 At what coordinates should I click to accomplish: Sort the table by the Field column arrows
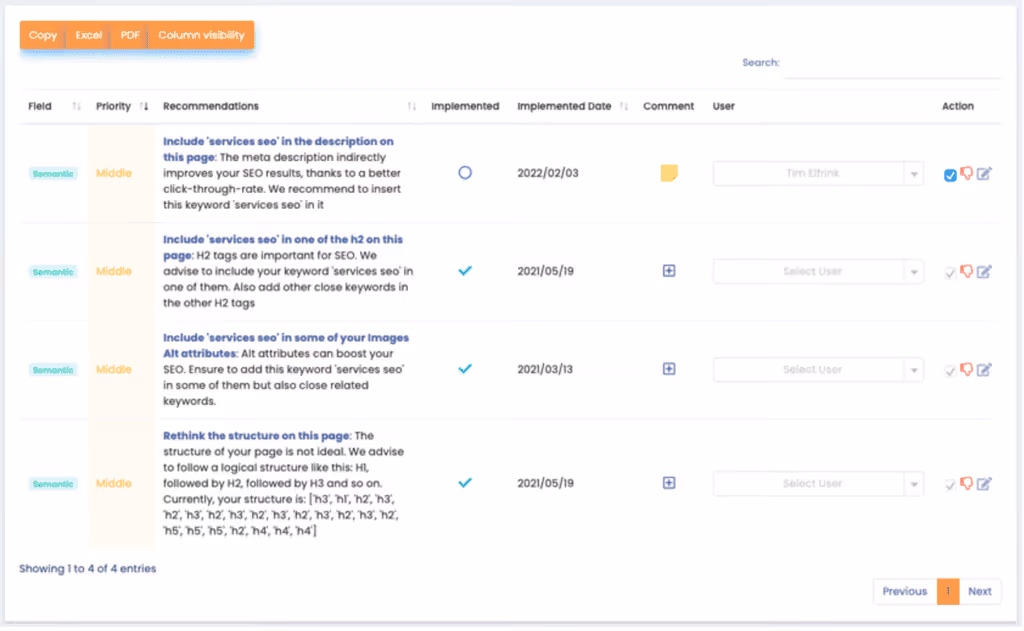tap(76, 106)
